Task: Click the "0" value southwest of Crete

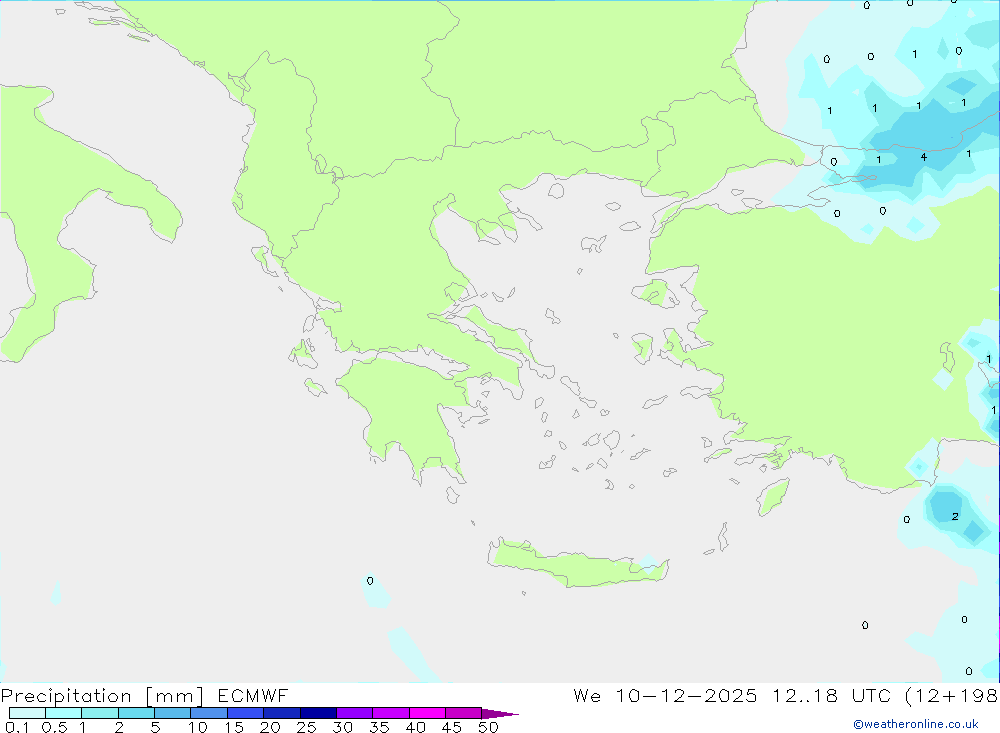Action: pyautogui.click(x=370, y=581)
